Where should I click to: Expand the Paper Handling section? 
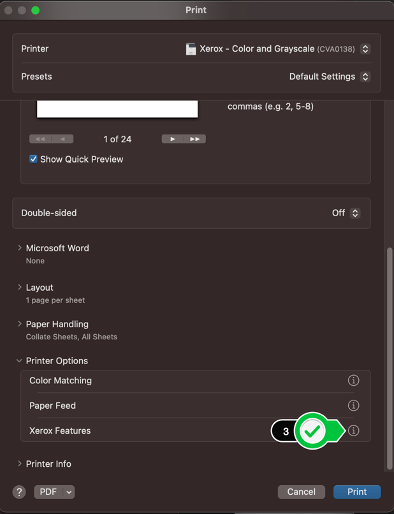coord(19,324)
